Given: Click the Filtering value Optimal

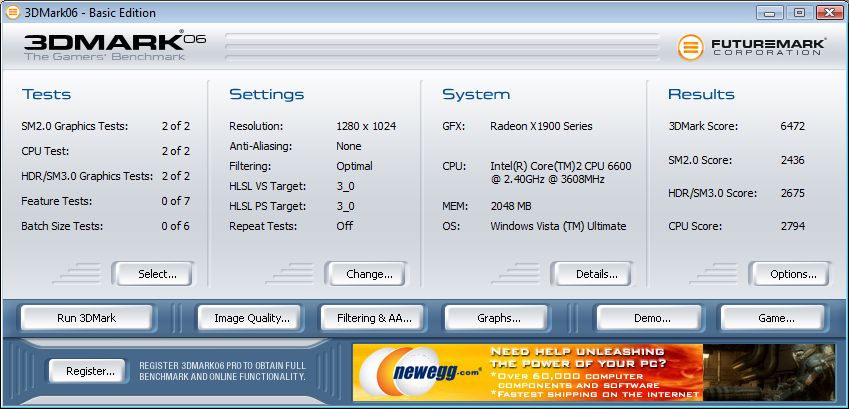Looking at the screenshot, I should coord(354,166).
